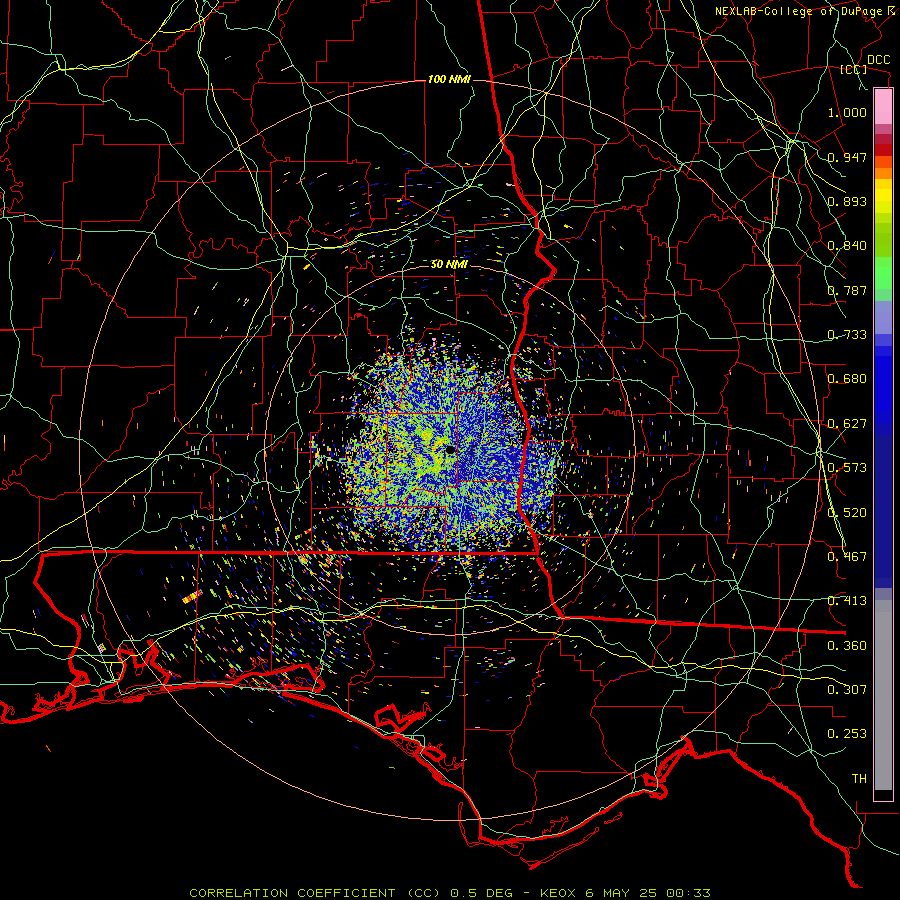Viewport: 900px width, 900px height.
Task: Select the 0.893 scale value
Action: (x=847, y=201)
